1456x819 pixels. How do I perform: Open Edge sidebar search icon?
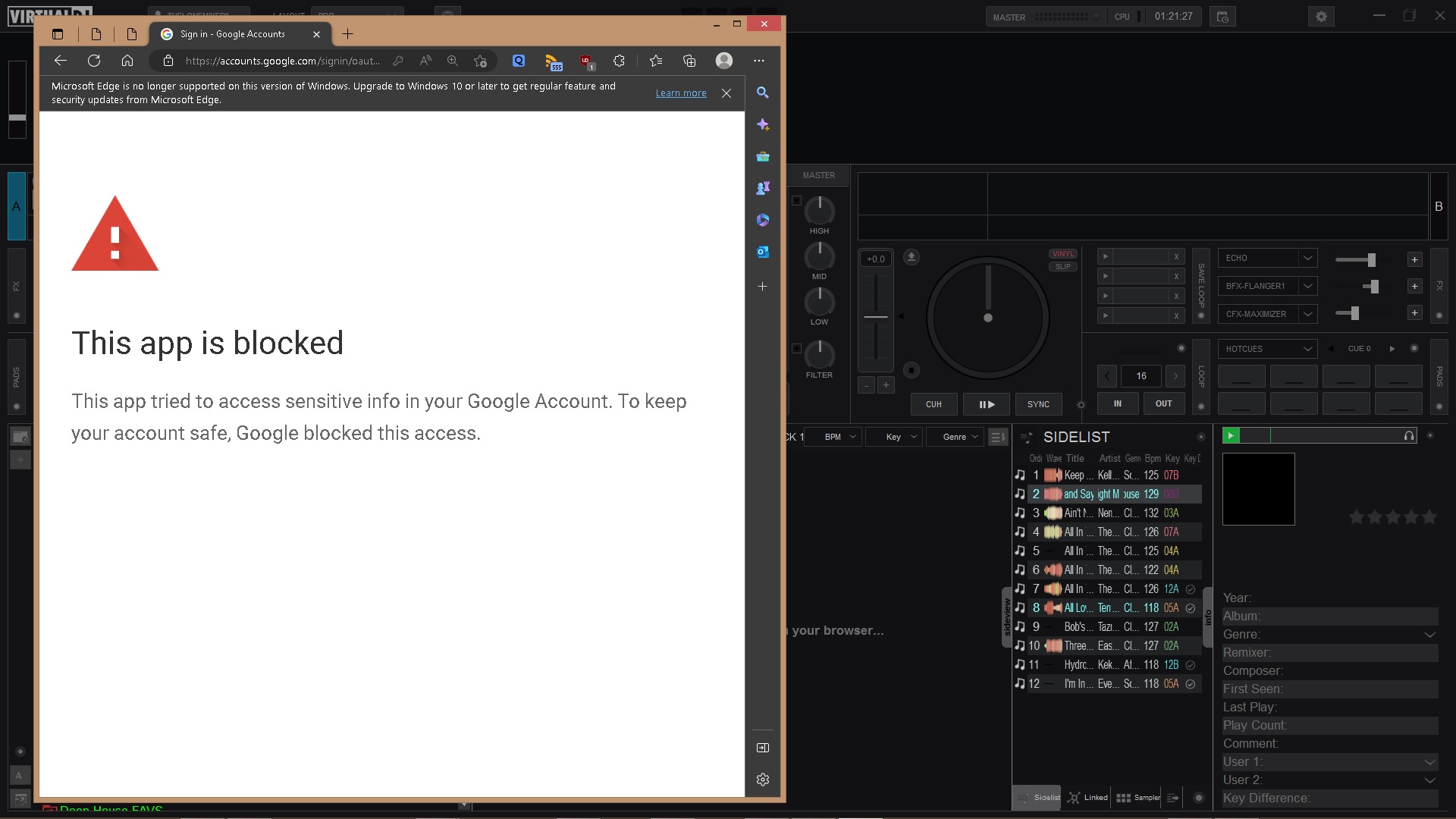tap(763, 93)
